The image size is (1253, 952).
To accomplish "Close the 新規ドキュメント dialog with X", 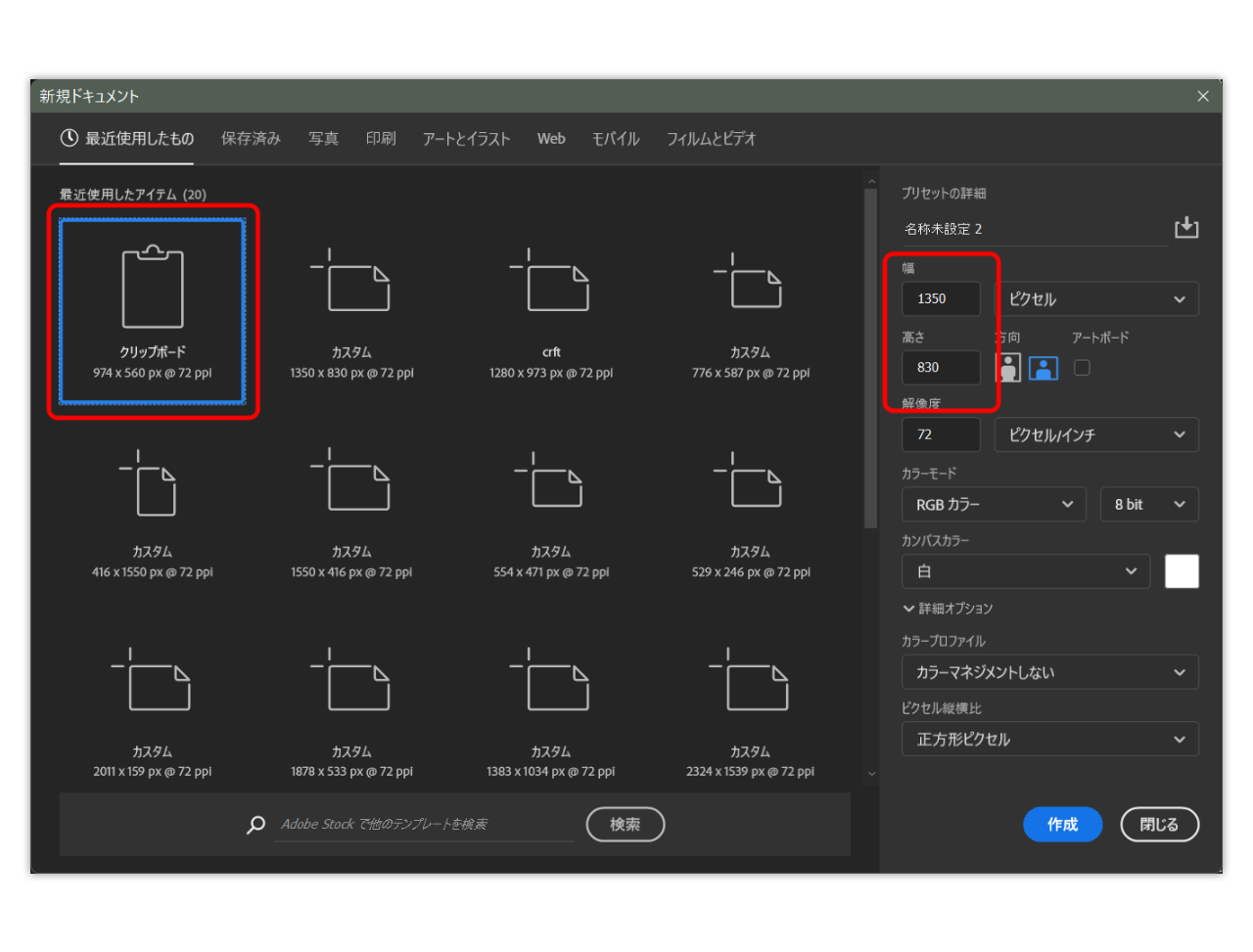I will click(1203, 96).
